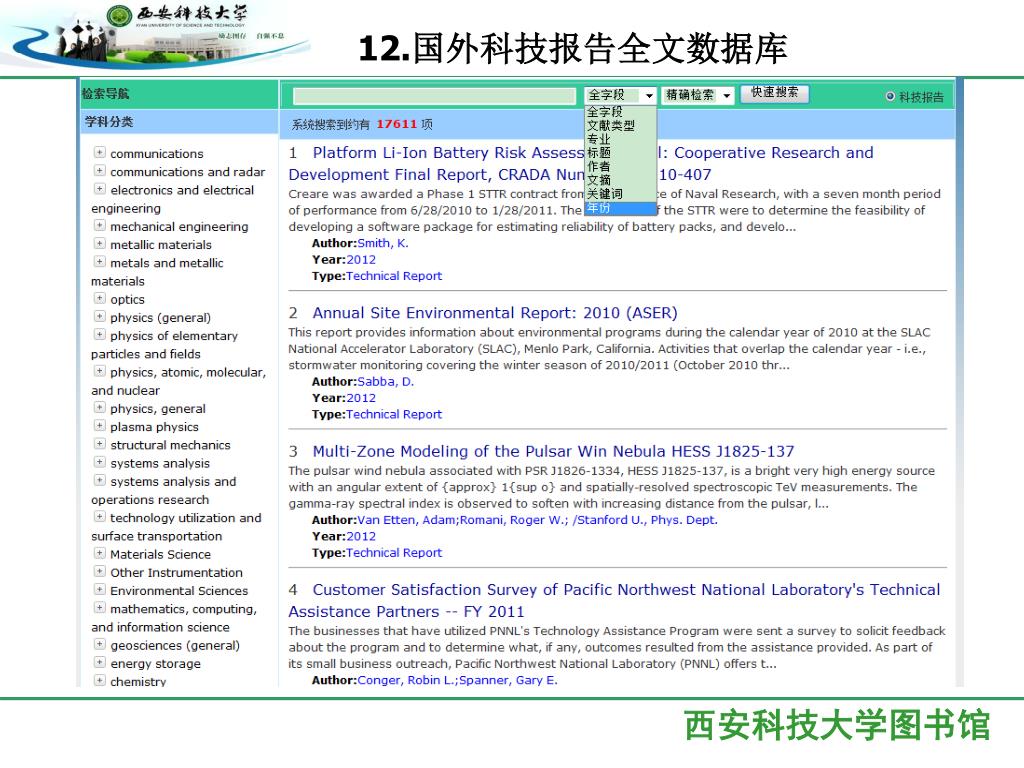Expand the communications category node
The image size is (1024, 768).
point(99,152)
